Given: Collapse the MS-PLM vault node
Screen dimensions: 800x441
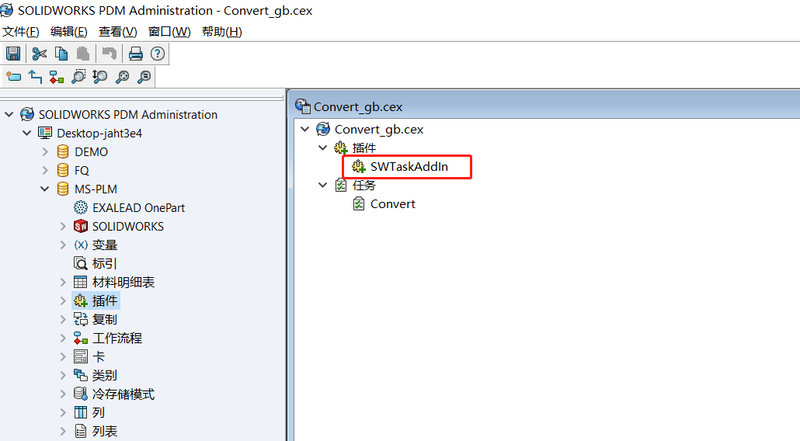Looking at the screenshot, I should click(x=45, y=189).
